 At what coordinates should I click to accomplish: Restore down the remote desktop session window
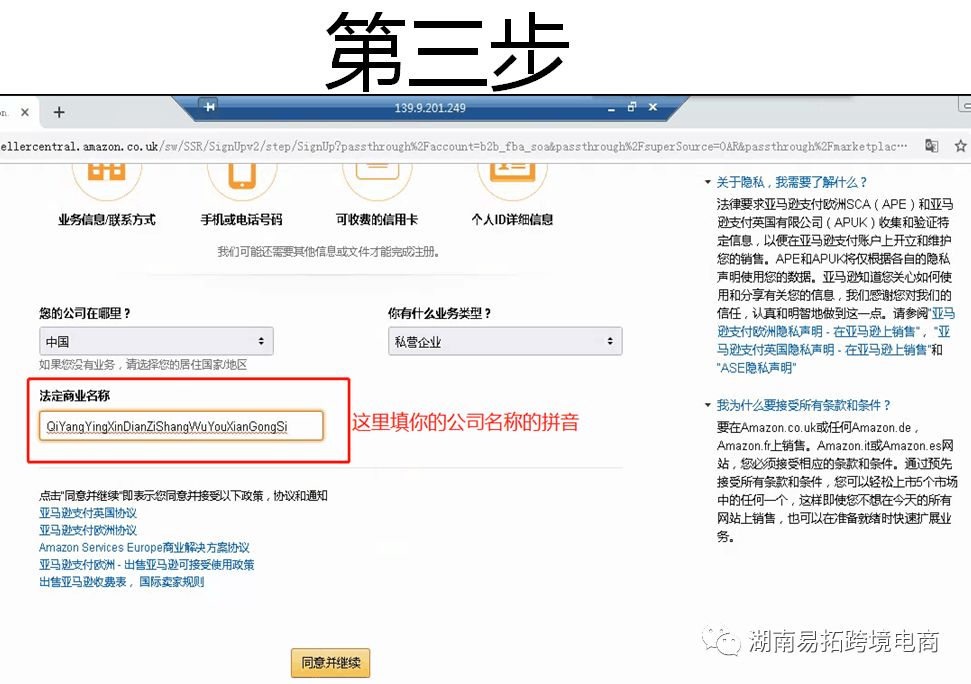pos(632,107)
